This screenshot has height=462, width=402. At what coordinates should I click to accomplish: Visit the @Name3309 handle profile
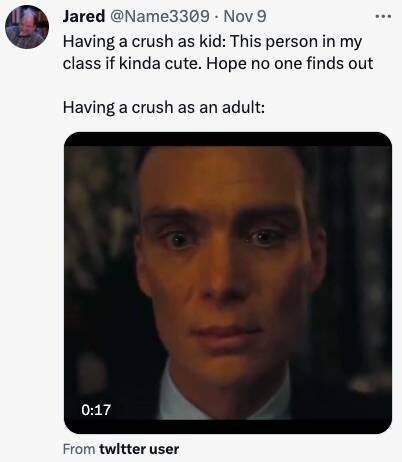(x=159, y=16)
